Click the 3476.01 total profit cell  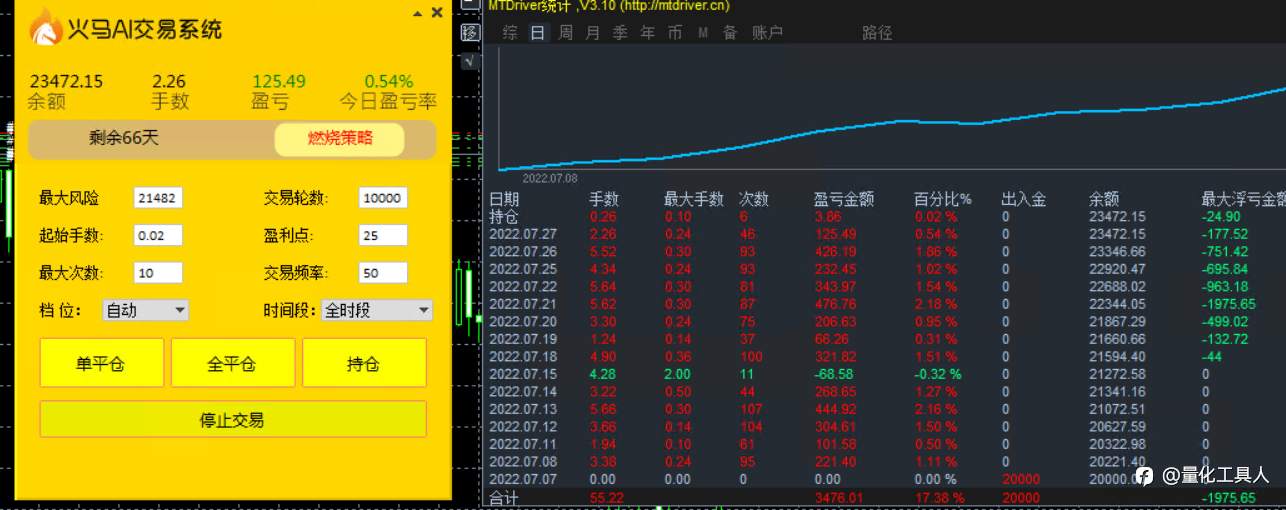click(838, 497)
